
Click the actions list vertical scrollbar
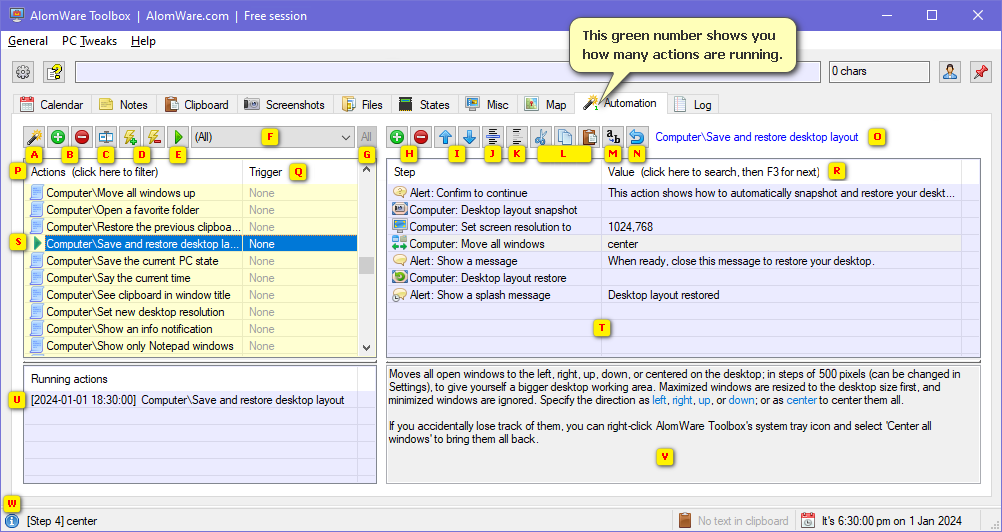point(366,265)
